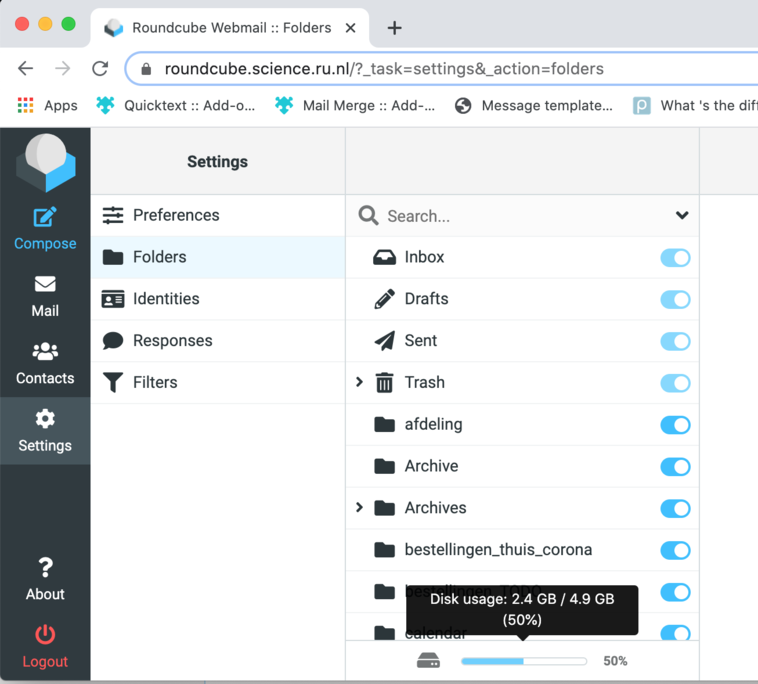Screen dimensions: 758x684
Task: Click the About question mark icon
Action: (x=45, y=568)
